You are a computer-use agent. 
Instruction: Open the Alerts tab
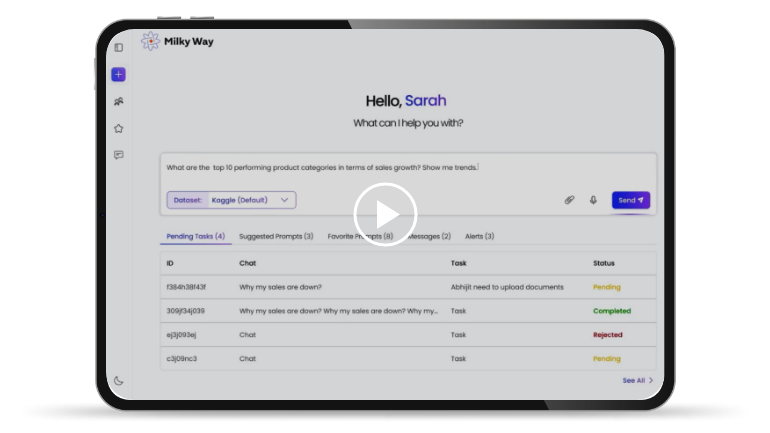click(479, 237)
